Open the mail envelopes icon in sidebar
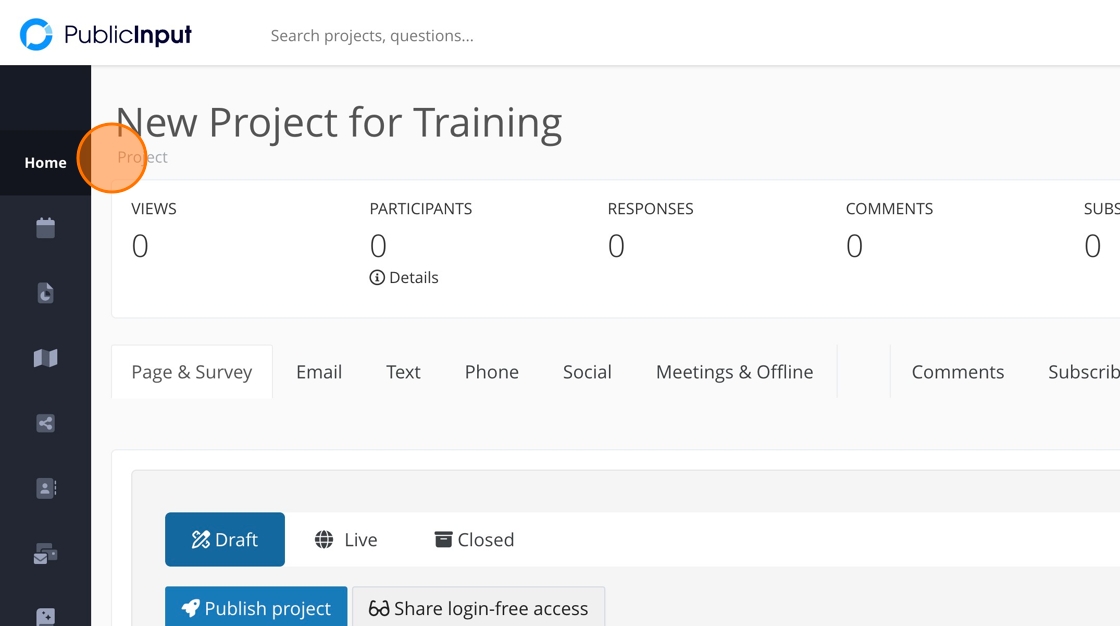Image resolution: width=1120 pixels, height=626 pixels. tap(45, 553)
